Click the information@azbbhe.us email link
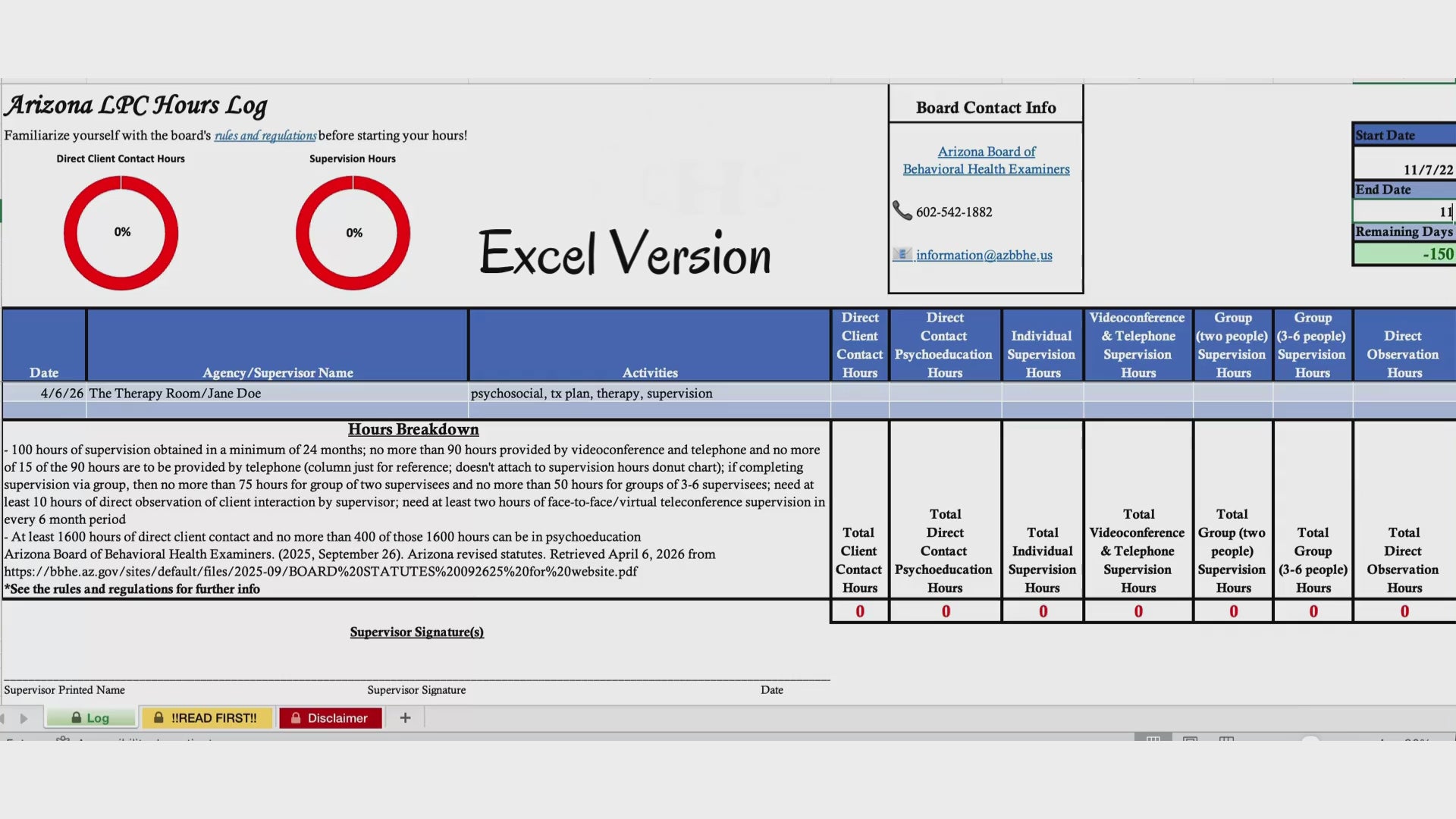1456x819 pixels. (x=984, y=256)
